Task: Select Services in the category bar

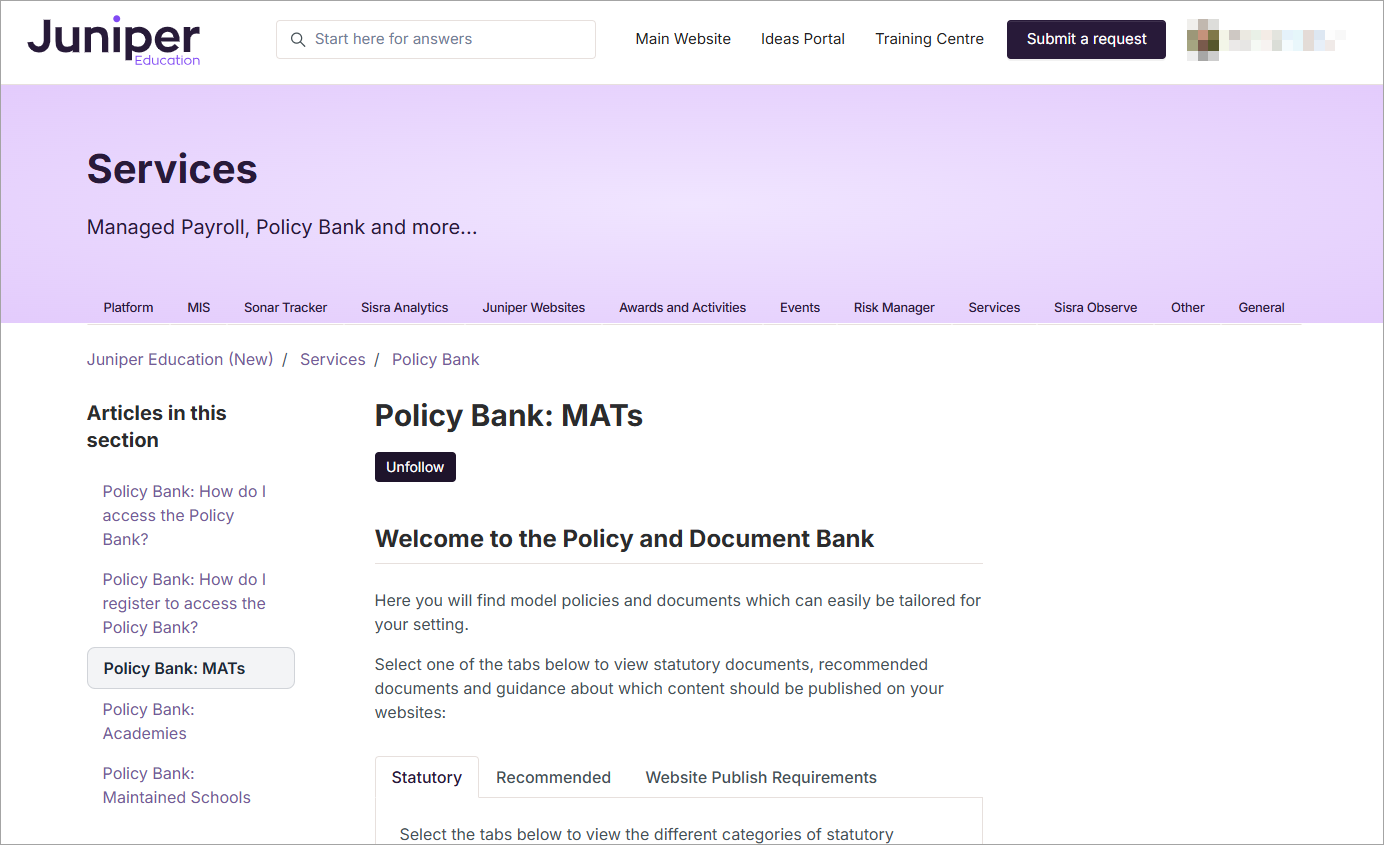Action: pyautogui.click(x=994, y=307)
